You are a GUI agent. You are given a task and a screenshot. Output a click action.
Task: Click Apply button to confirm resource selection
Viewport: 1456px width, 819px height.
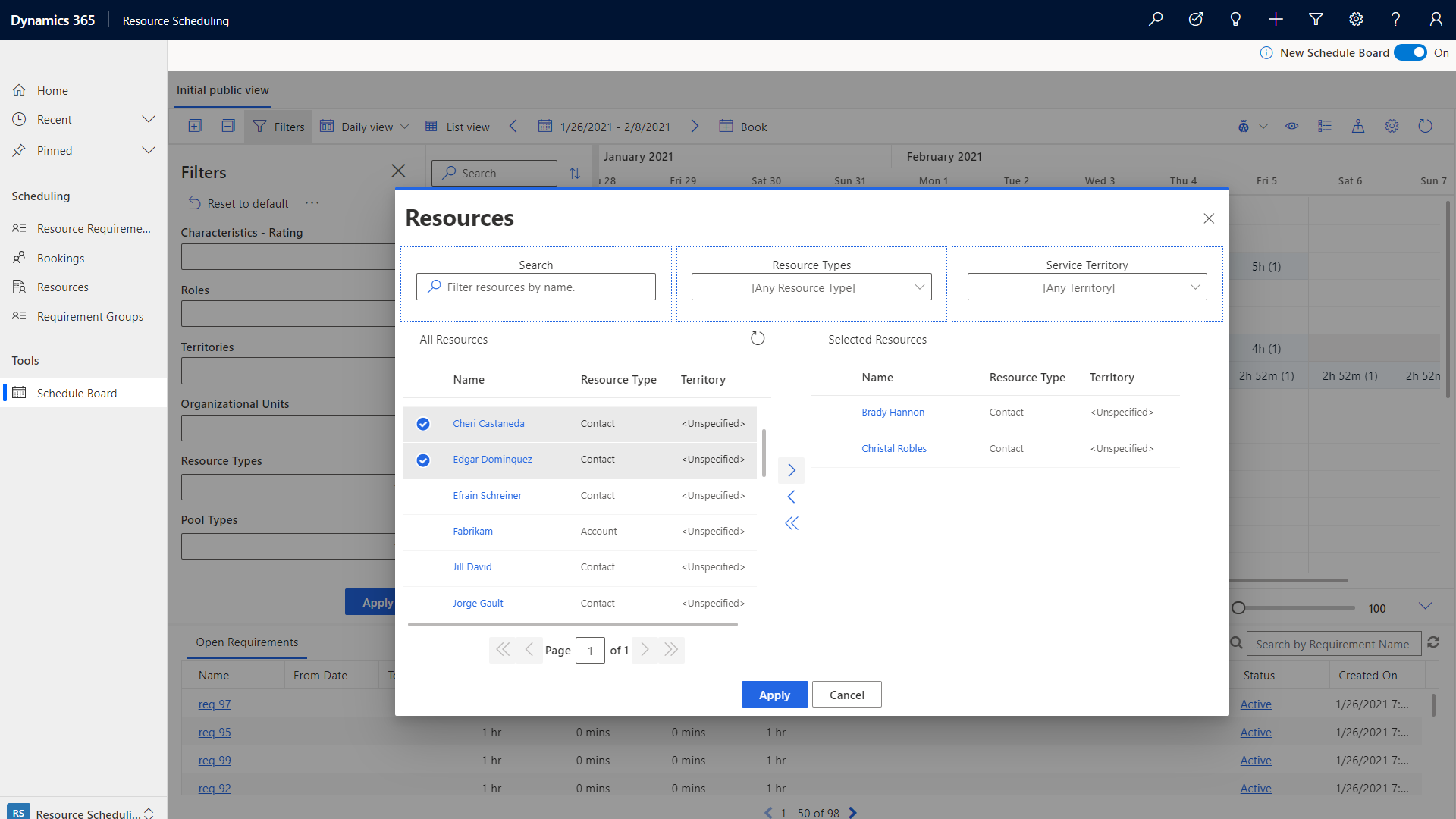point(774,694)
